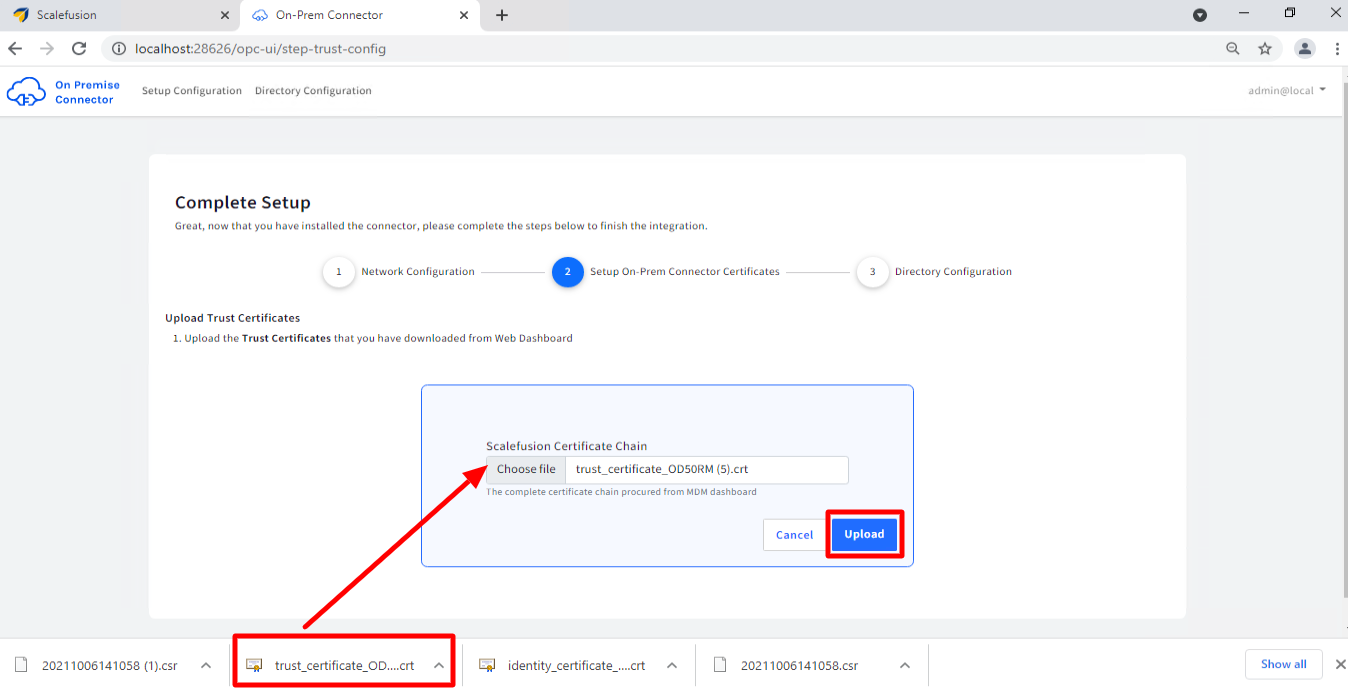Click step 3 circle Directory Configuration
Screen dimensions: 1348x690
pyautogui.click(x=872, y=272)
